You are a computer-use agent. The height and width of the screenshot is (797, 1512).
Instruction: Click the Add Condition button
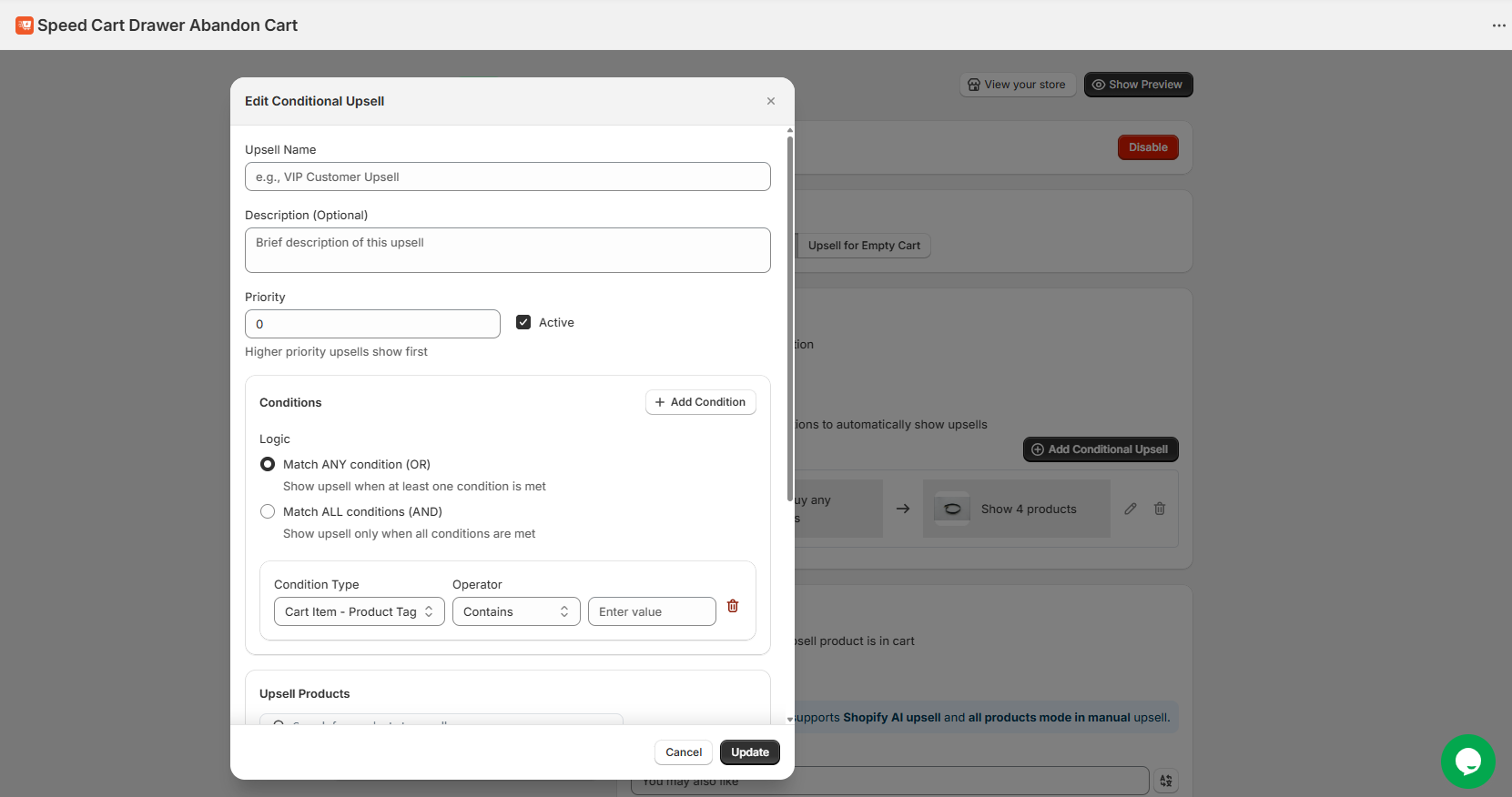[x=700, y=402]
